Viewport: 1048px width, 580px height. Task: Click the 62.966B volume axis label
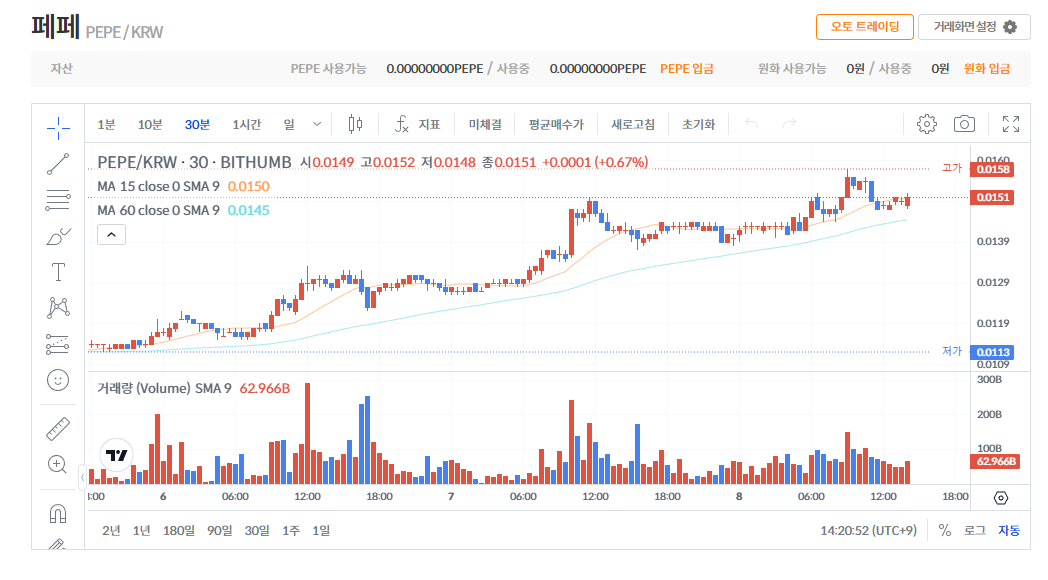pos(995,461)
